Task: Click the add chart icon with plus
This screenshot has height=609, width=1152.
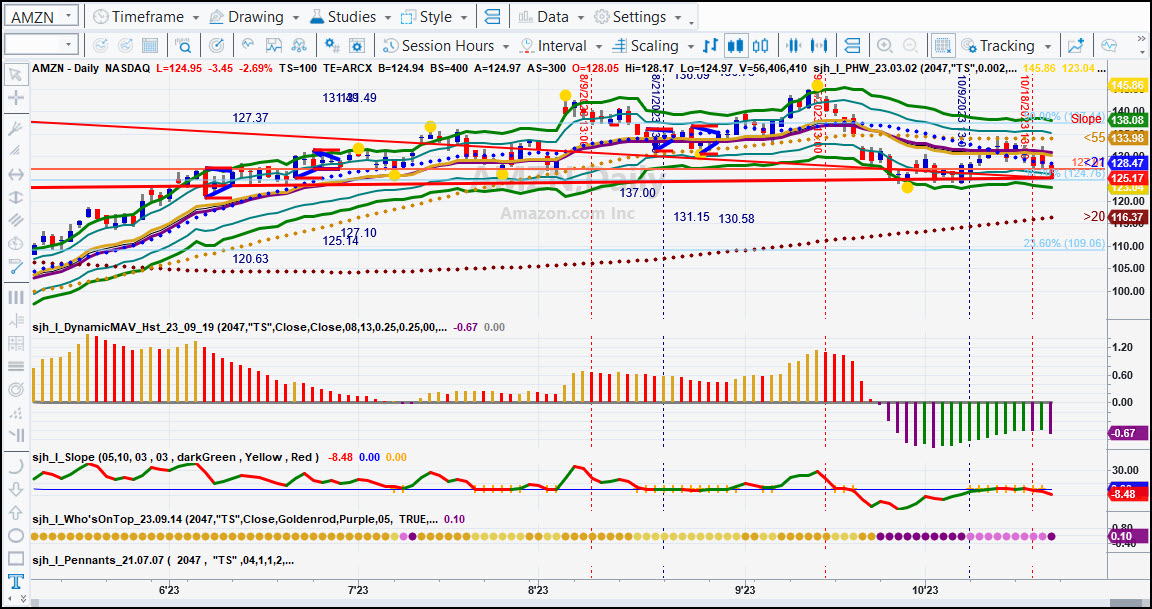Action: tap(1076, 46)
